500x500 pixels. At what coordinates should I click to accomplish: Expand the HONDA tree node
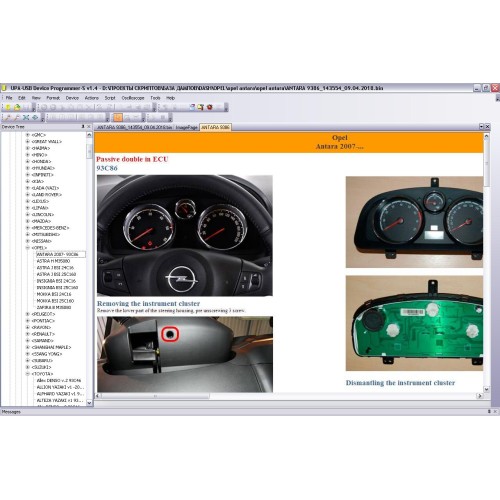(x=28, y=161)
